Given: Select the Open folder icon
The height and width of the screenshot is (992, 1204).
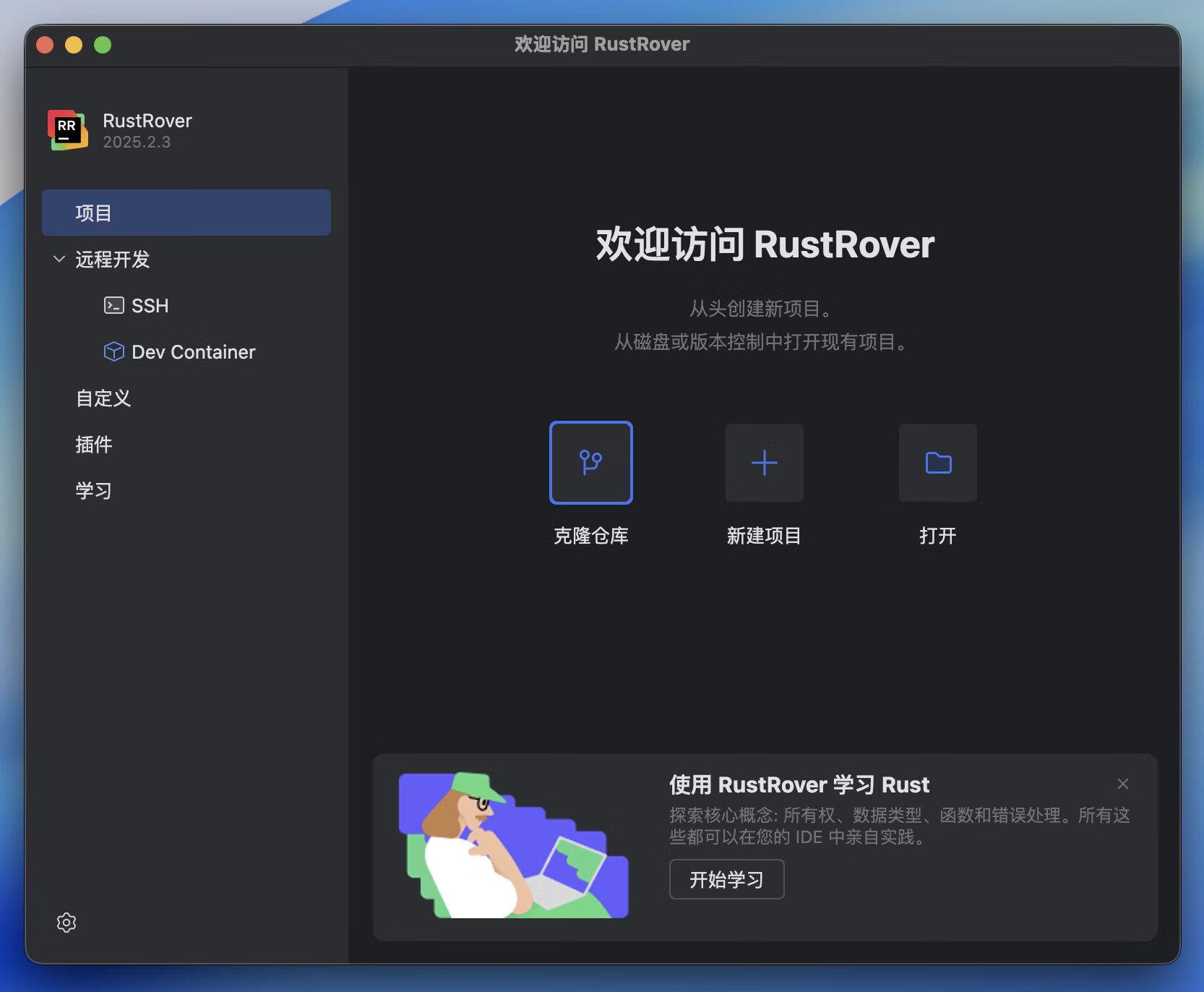Looking at the screenshot, I should coord(937,463).
